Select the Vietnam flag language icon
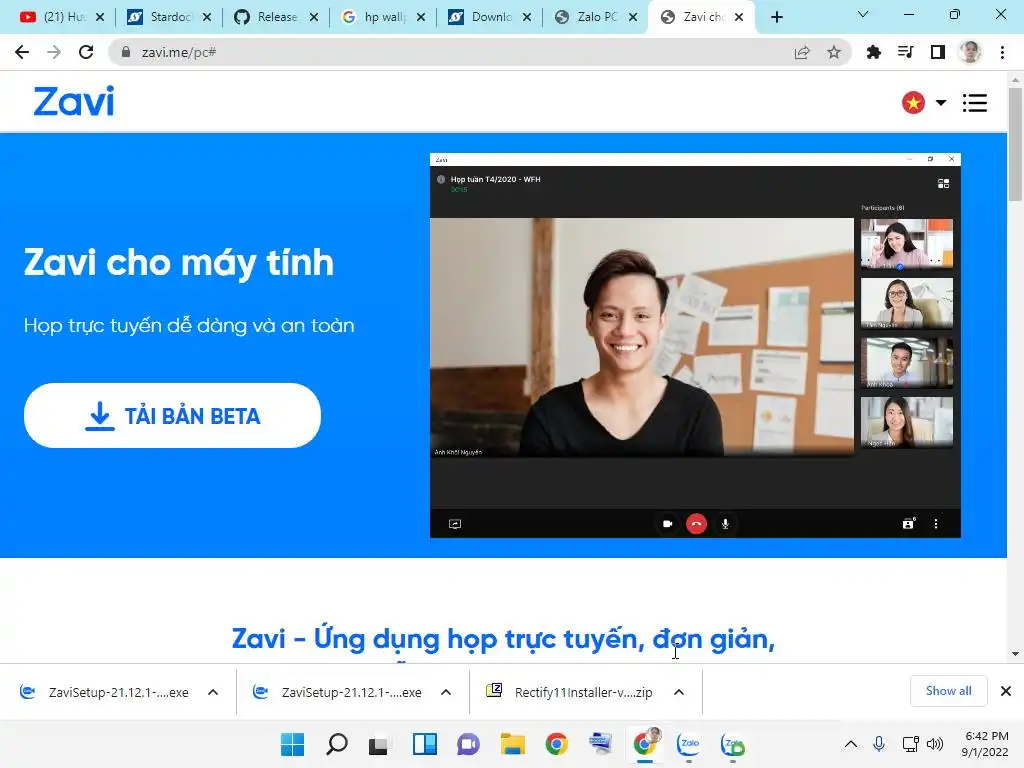The width and height of the screenshot is (1024, 768). pyautogui.click(x=913, y=103)
